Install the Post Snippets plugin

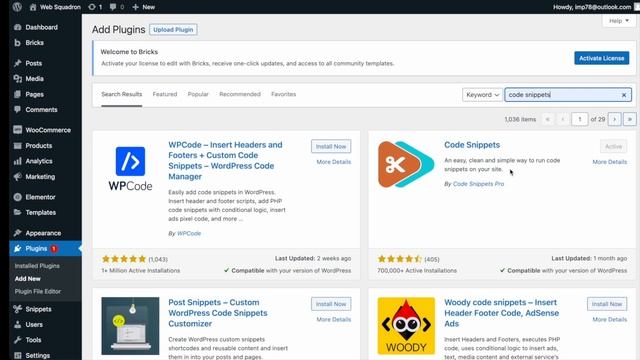coord(331,304)
